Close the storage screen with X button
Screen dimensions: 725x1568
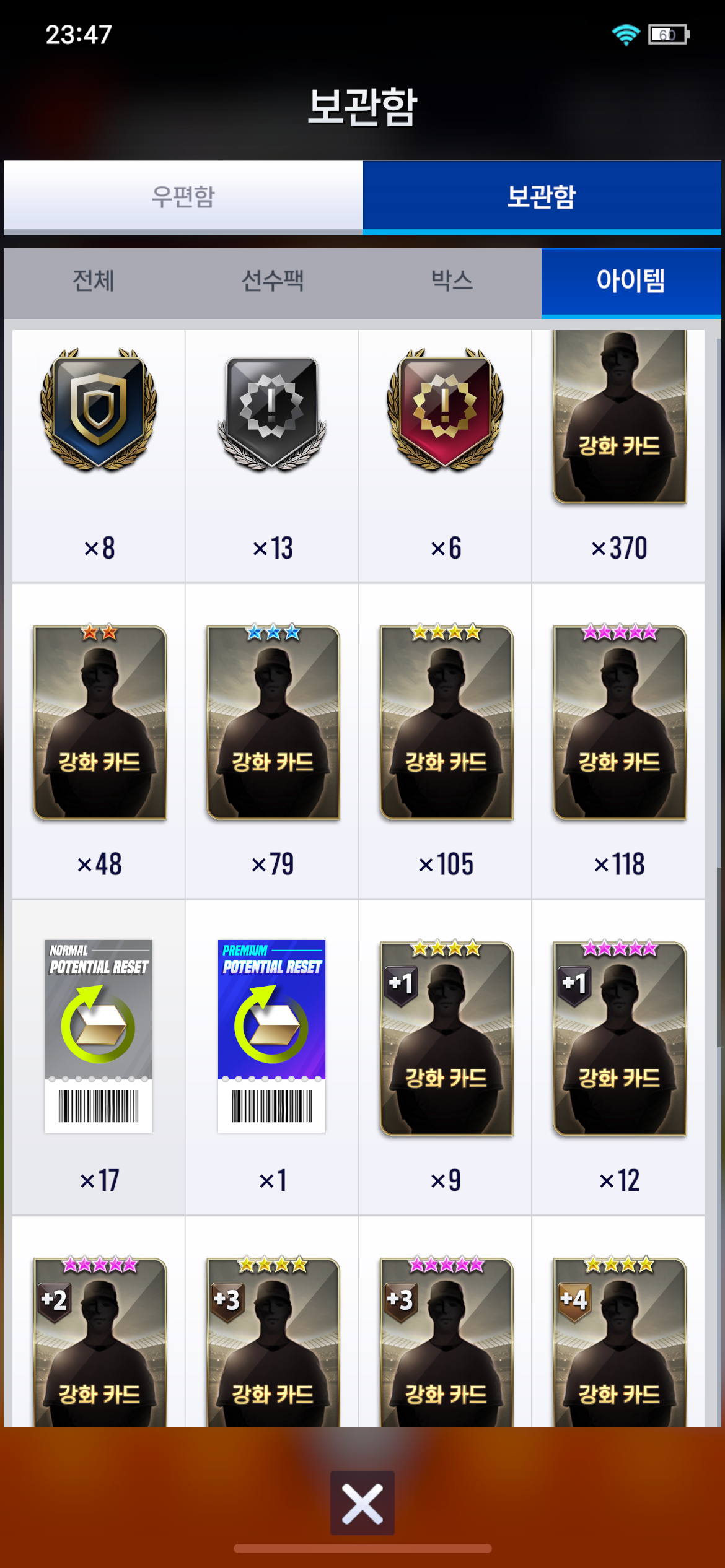pos(362,1503)
